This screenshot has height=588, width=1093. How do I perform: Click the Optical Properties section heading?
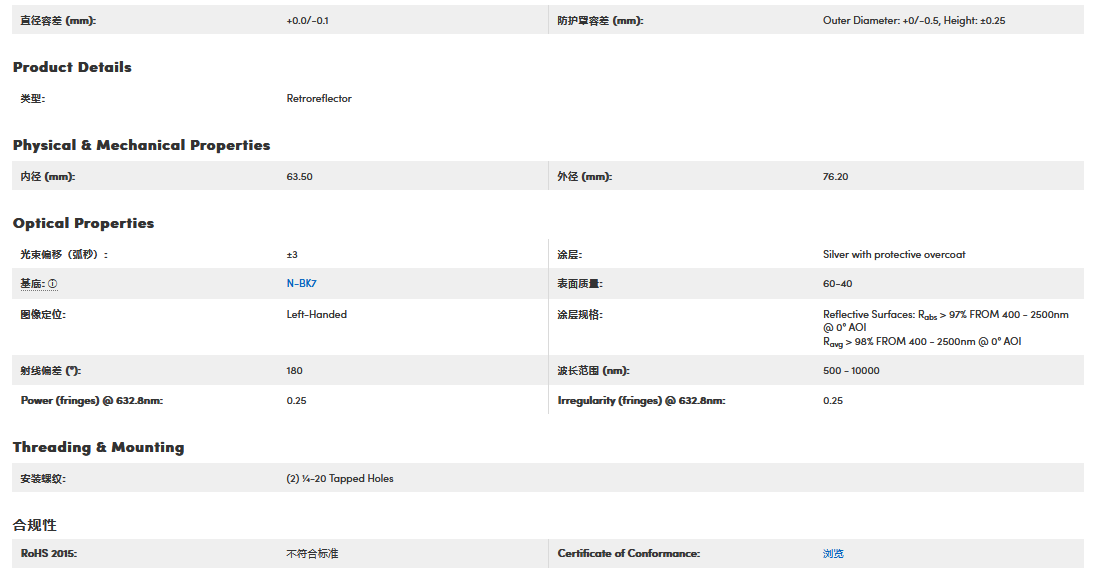click(83, 223)
